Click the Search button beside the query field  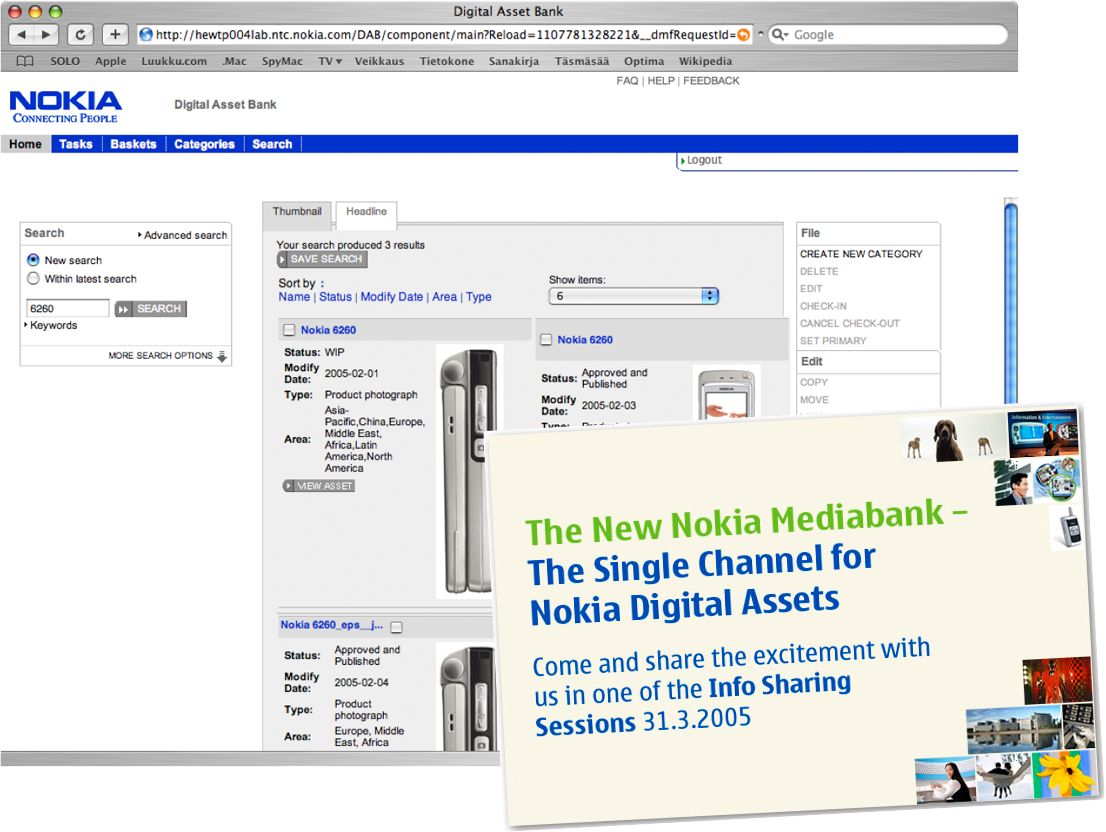[x=151, y=309]
